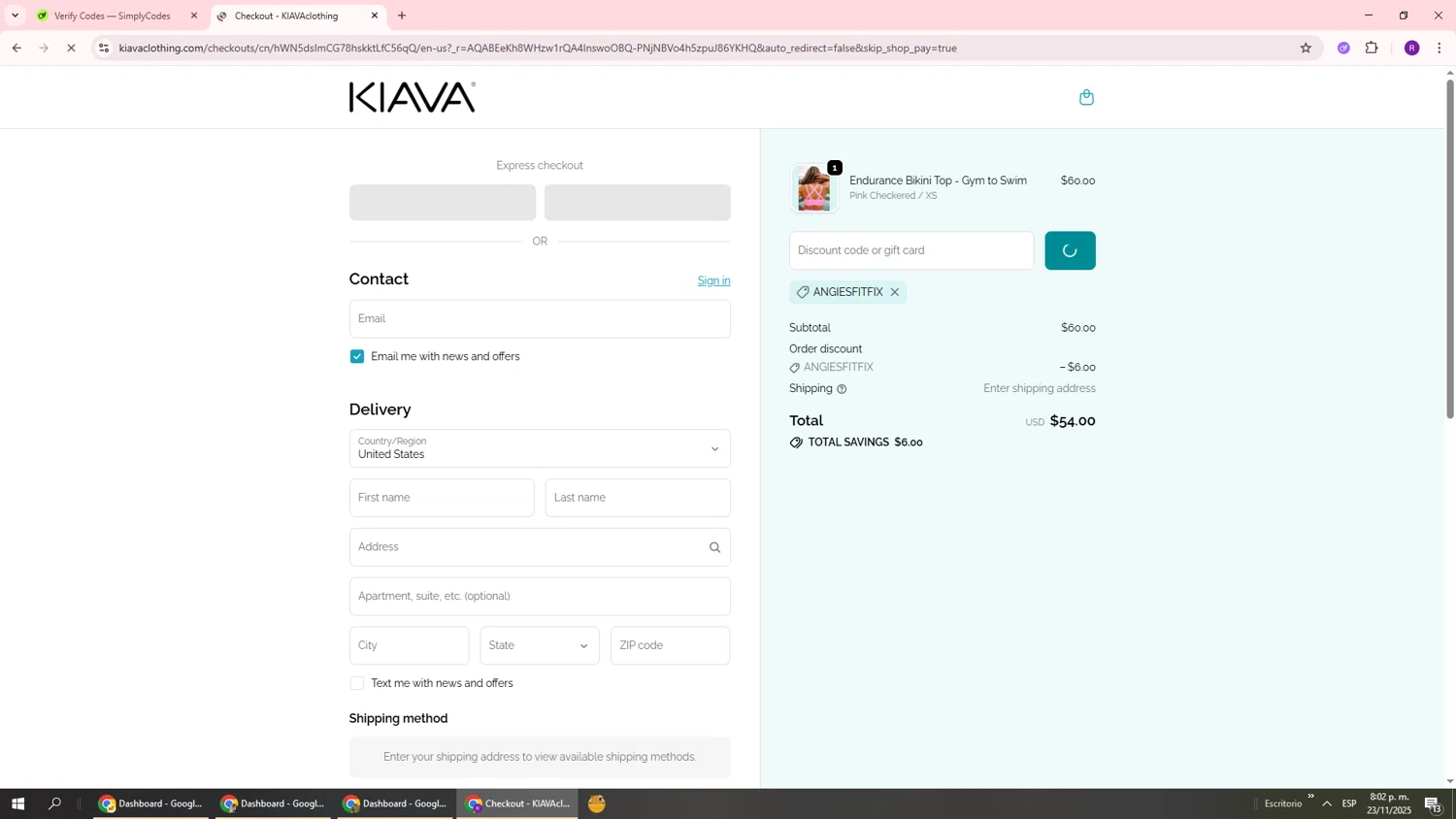Show hidden system tray icons
Viewport: 1456px width, 819px height.
[1327, 803]
